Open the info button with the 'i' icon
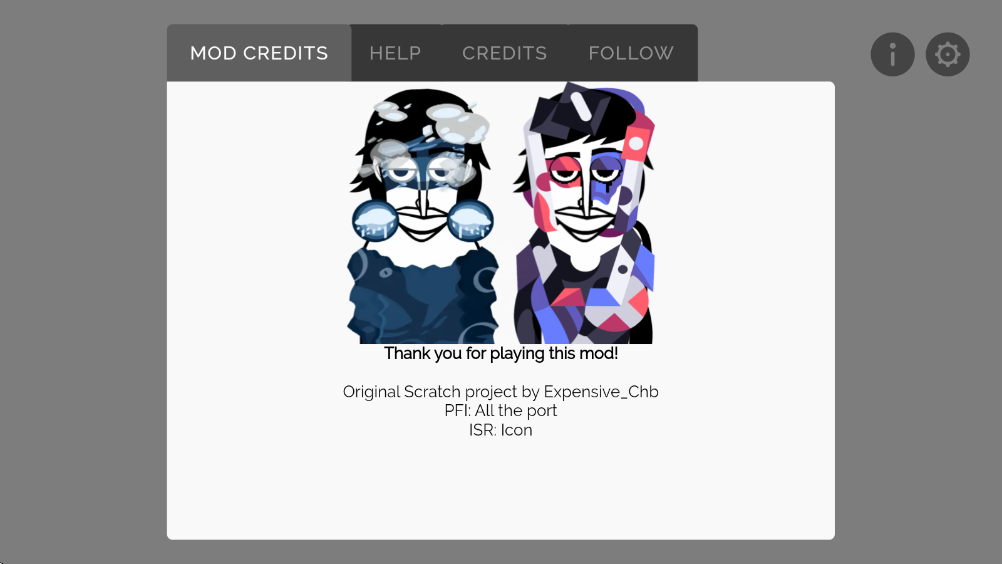Image resolution: width=1002 pixels, height=564 pixels. point(892,54)
